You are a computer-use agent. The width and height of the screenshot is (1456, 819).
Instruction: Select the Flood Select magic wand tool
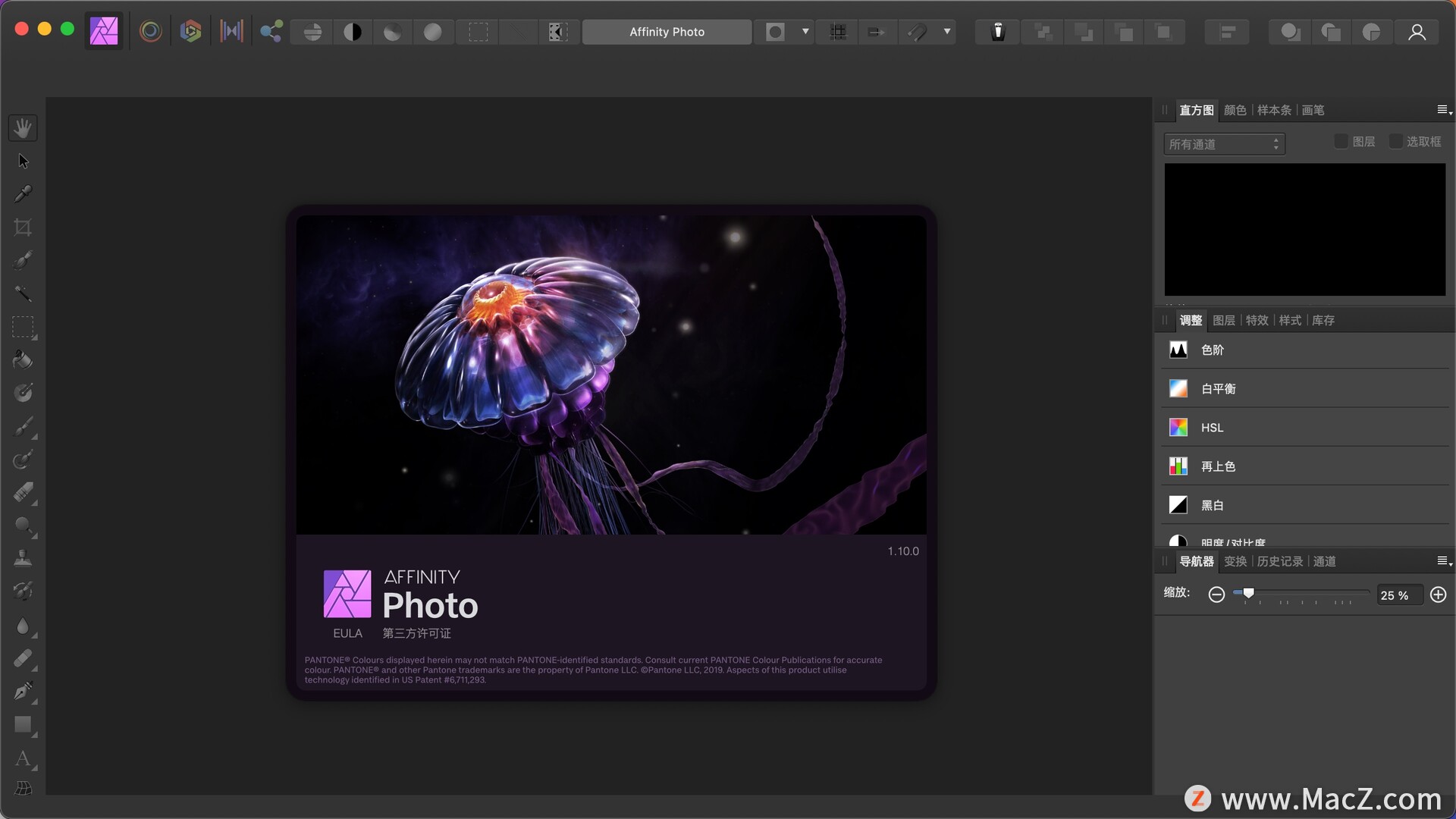pos(23,293)
